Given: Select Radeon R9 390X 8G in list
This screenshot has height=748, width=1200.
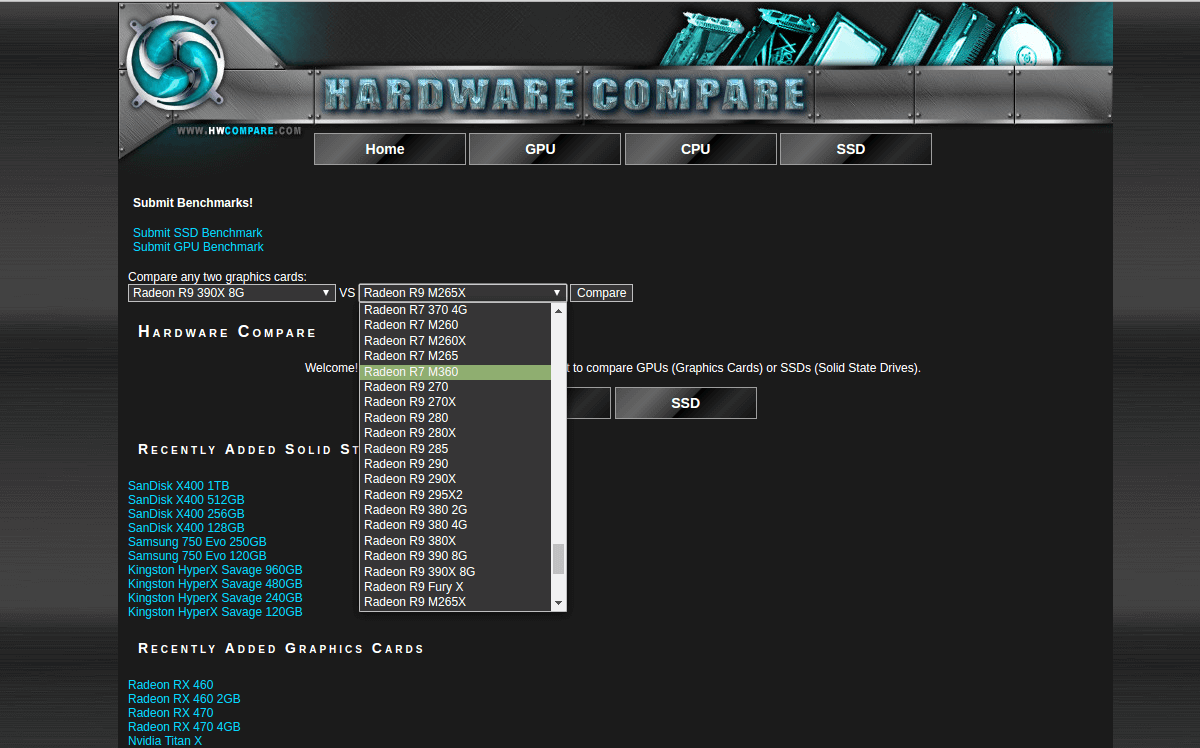Looking at the screenshot, I should tap(455, 572).
